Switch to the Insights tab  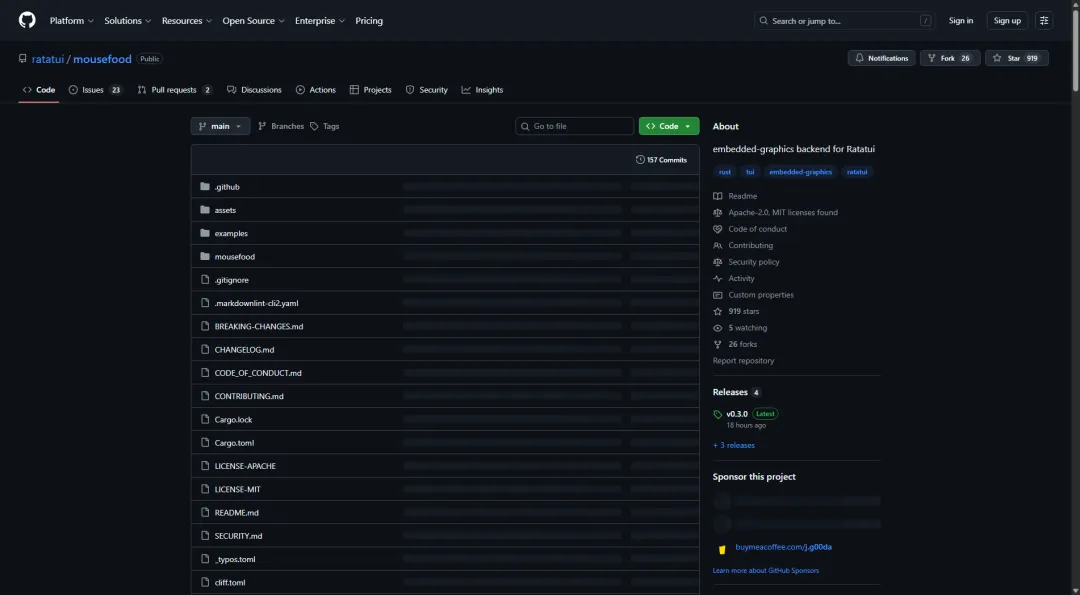[x=482, y=90]
